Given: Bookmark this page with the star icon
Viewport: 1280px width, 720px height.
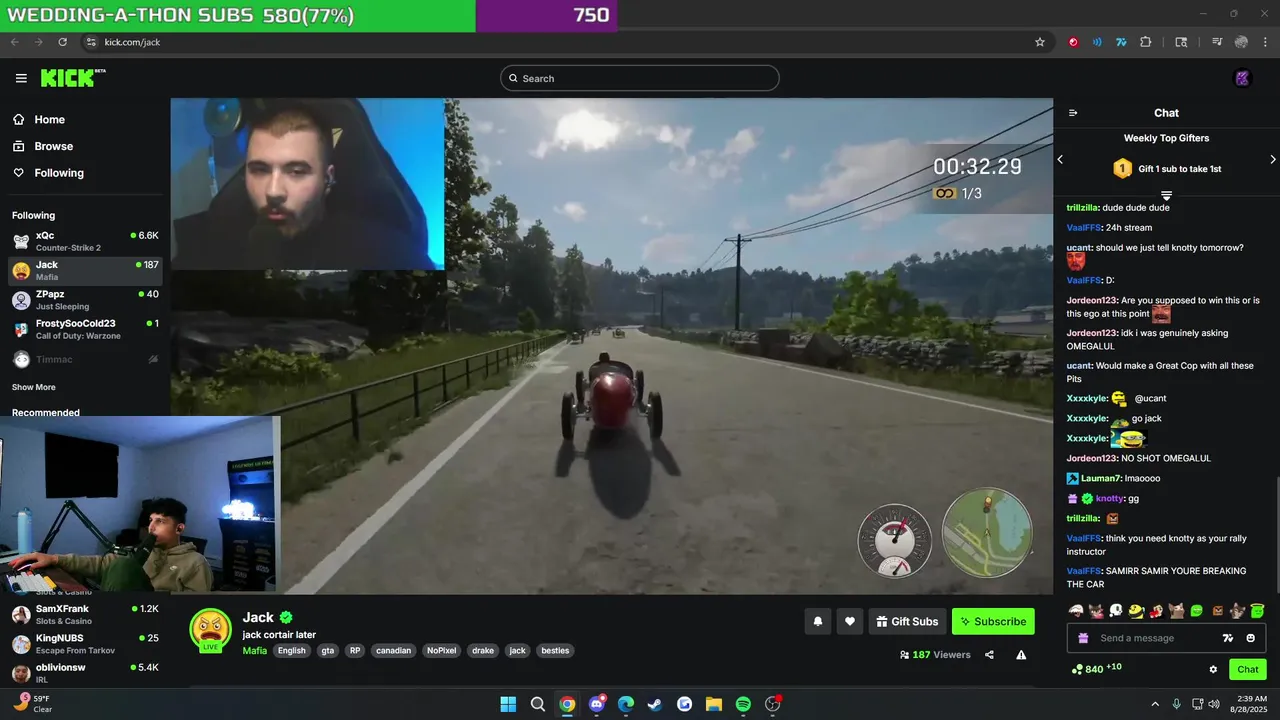Looking at the screenshot, I should tap(1040, 42).
